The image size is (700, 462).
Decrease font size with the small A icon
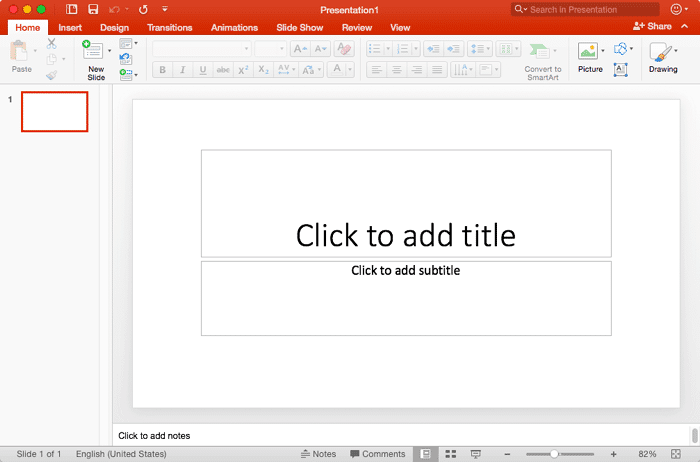point(320,49)
